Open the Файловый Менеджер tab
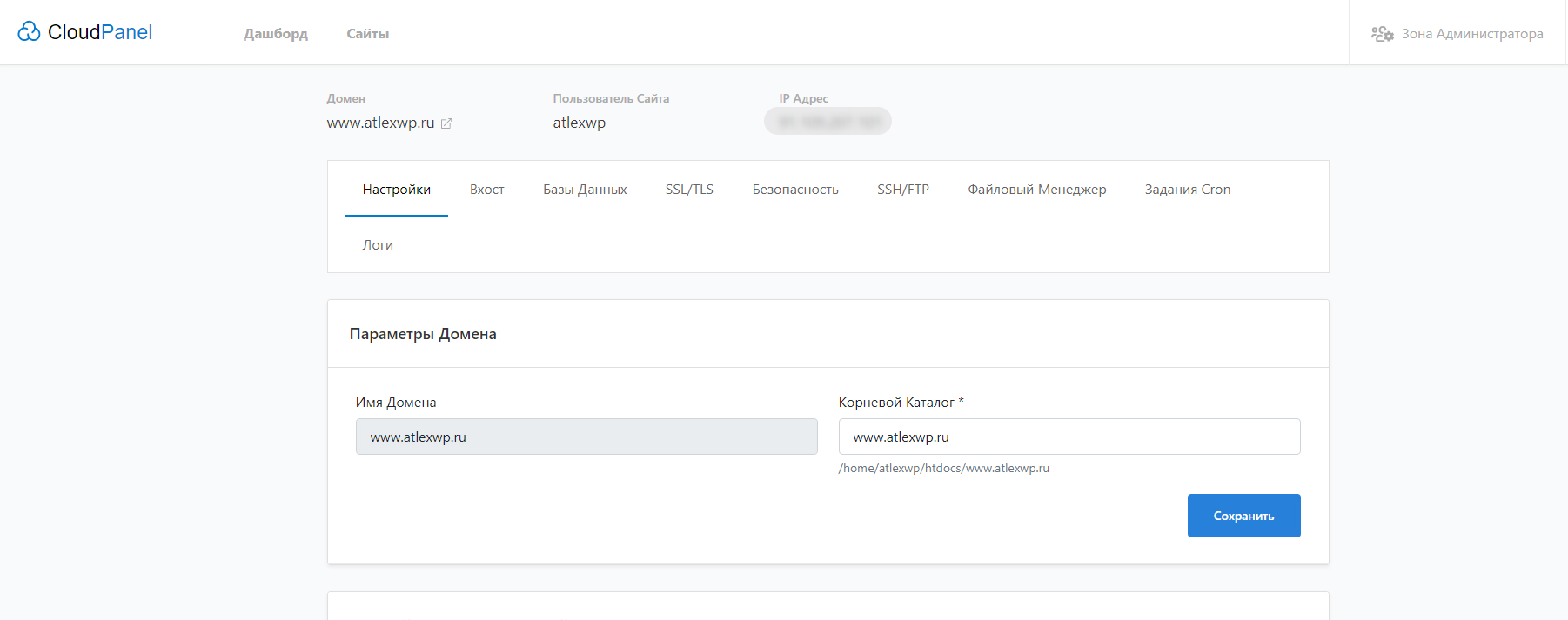The height and width of the screenshot is (620, 1568). [x=1037, y=190]
